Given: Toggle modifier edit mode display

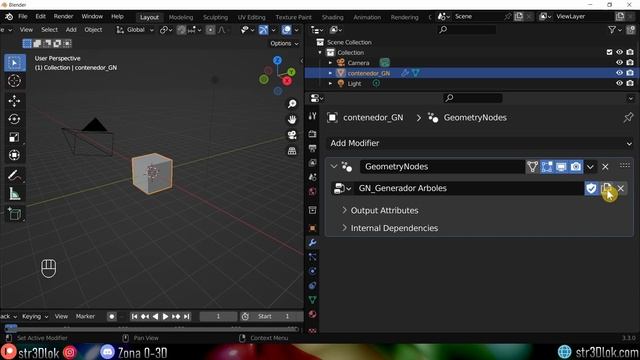Looking at the screenshot, I should click(547, 167).
